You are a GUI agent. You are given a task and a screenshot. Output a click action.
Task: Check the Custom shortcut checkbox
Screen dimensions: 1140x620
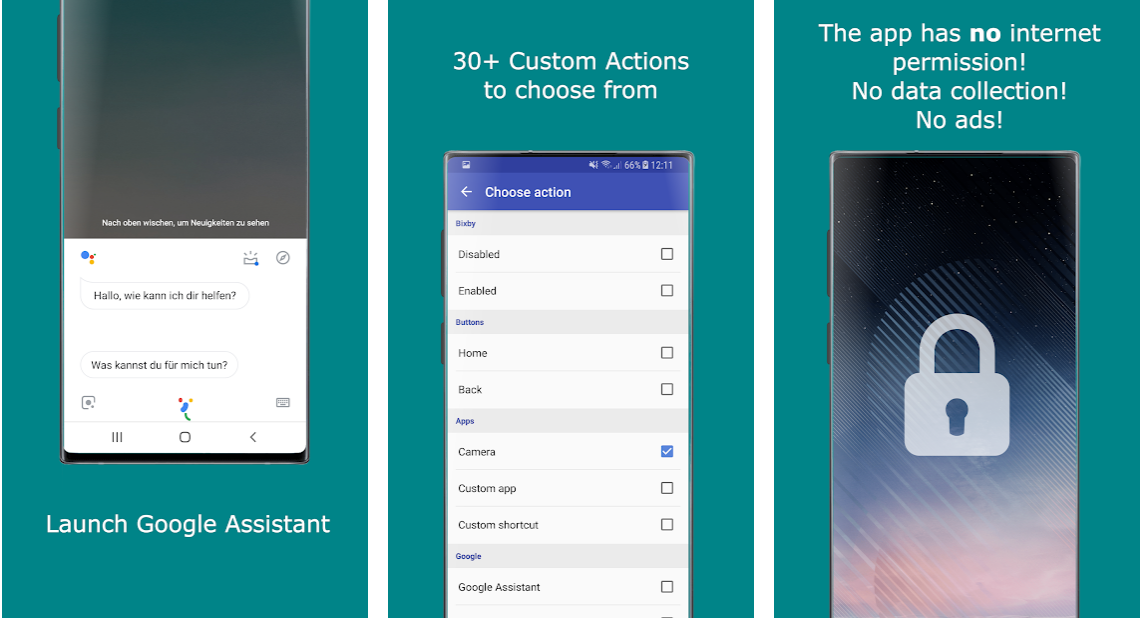[x=667, y=525]
